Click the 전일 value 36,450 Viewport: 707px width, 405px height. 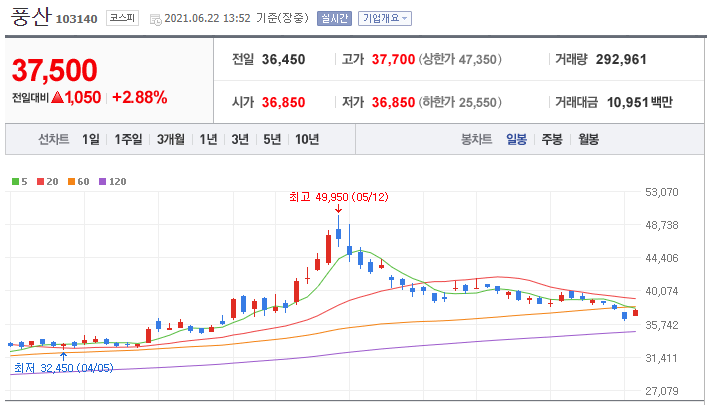(x=283, y=60)
